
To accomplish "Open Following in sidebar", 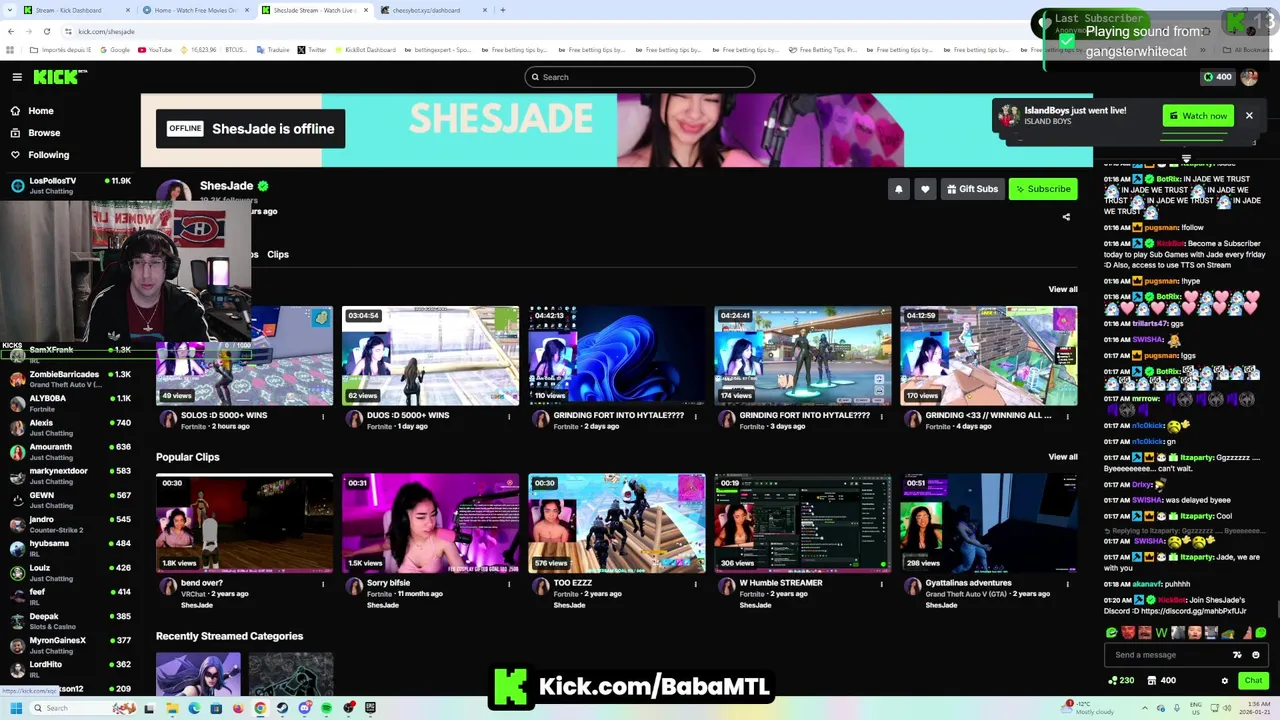I will [48, 155].
